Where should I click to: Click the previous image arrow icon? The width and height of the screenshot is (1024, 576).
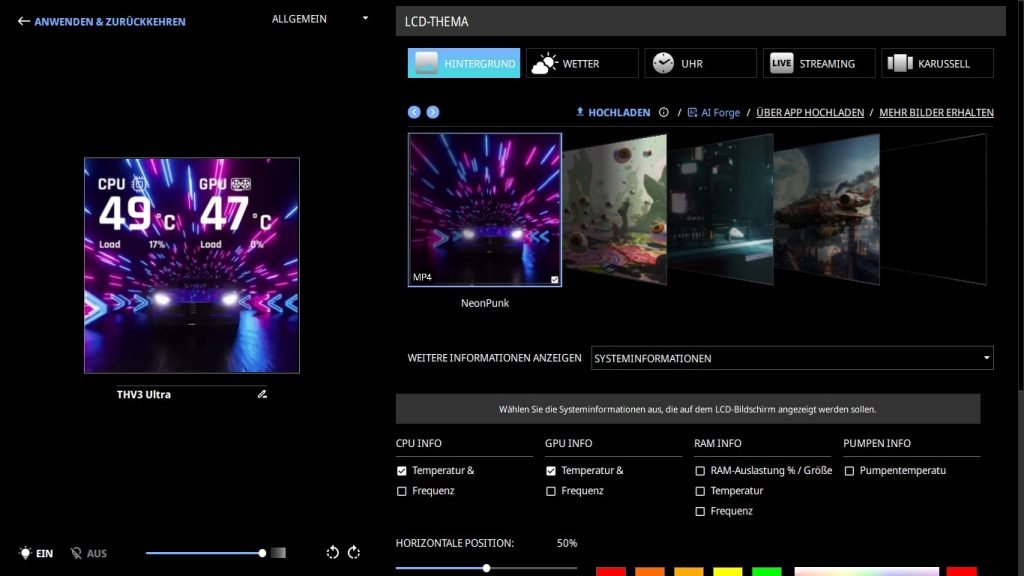pos(414,112)
